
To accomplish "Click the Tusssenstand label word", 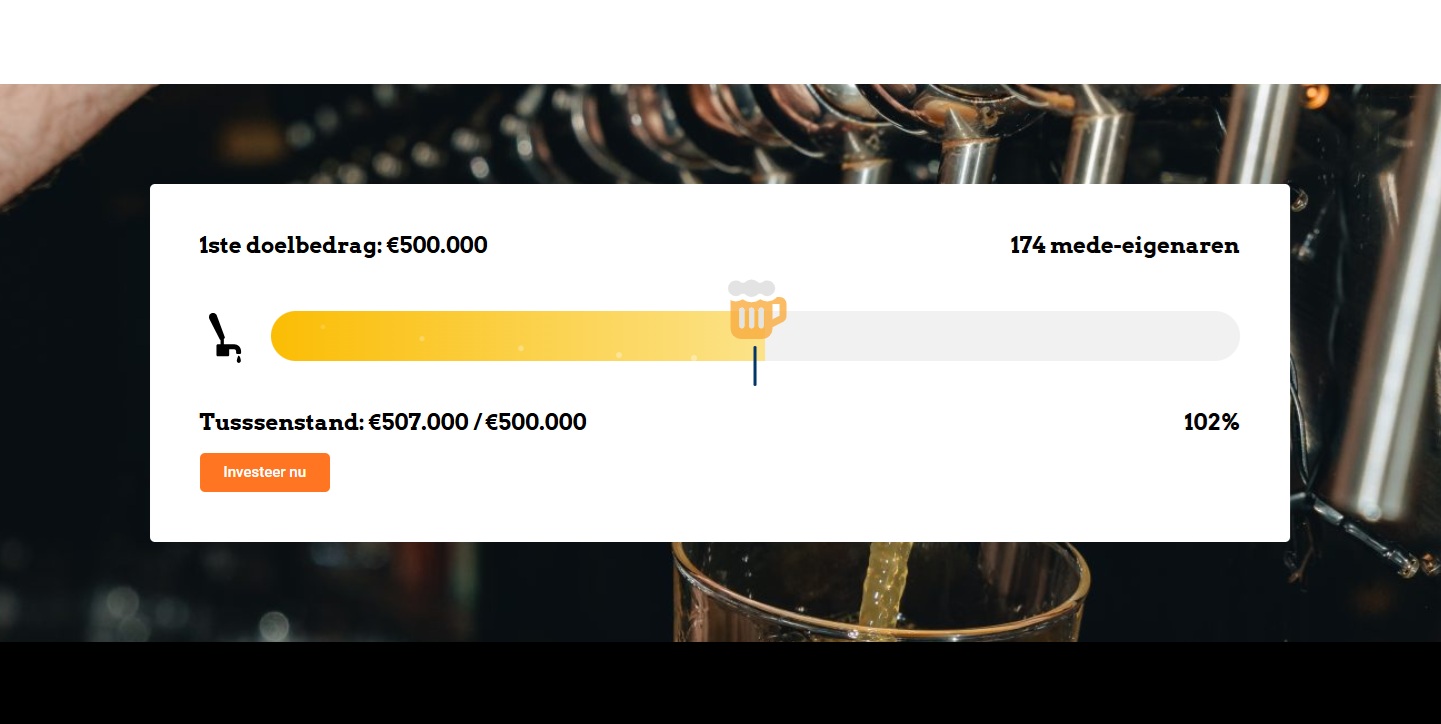I will pyautogui.click(x=280, y=422).
